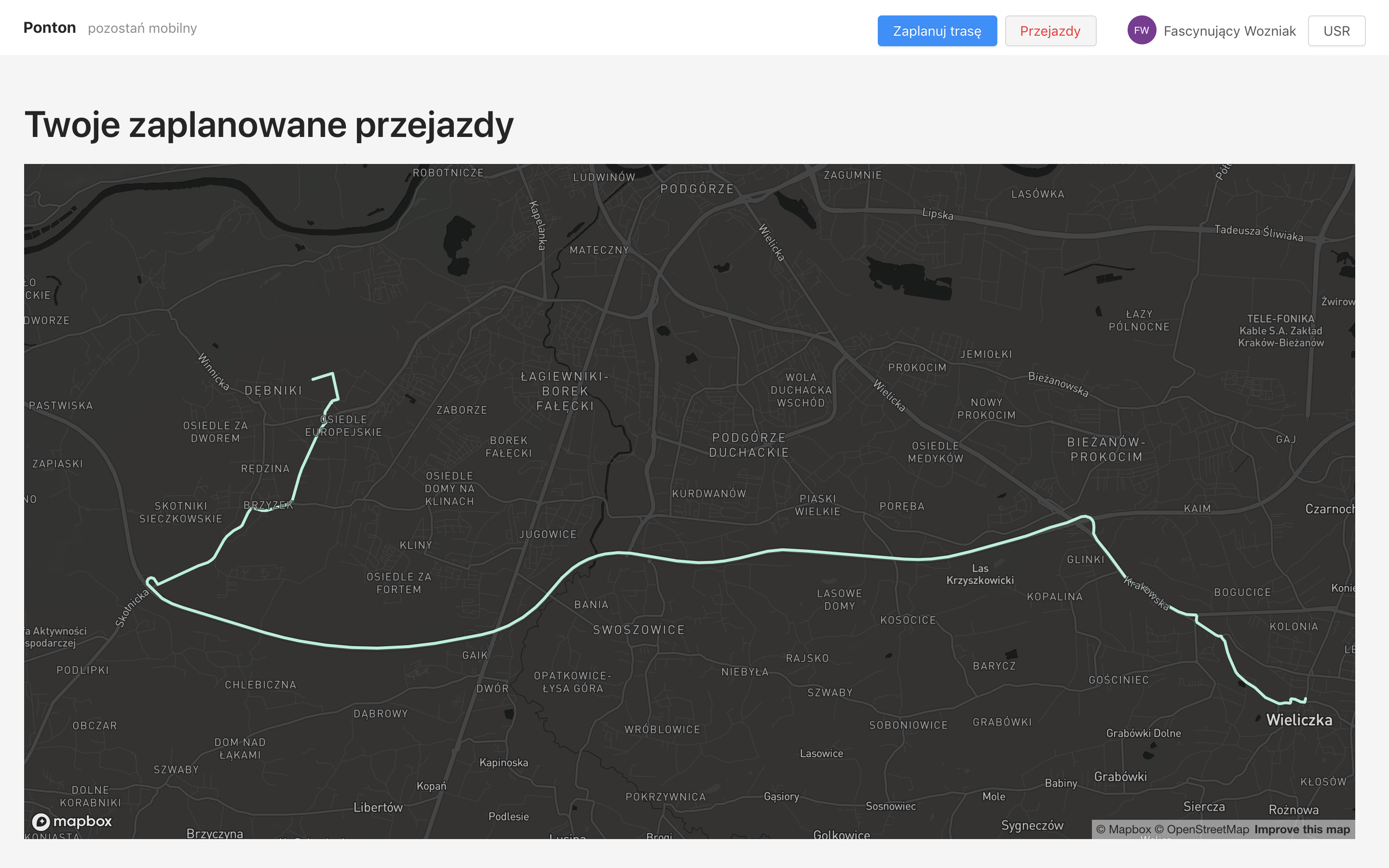Screen dimensions: 1389x868
Task: Click the FW user avatar
Action: click(x=1141, y=30)
